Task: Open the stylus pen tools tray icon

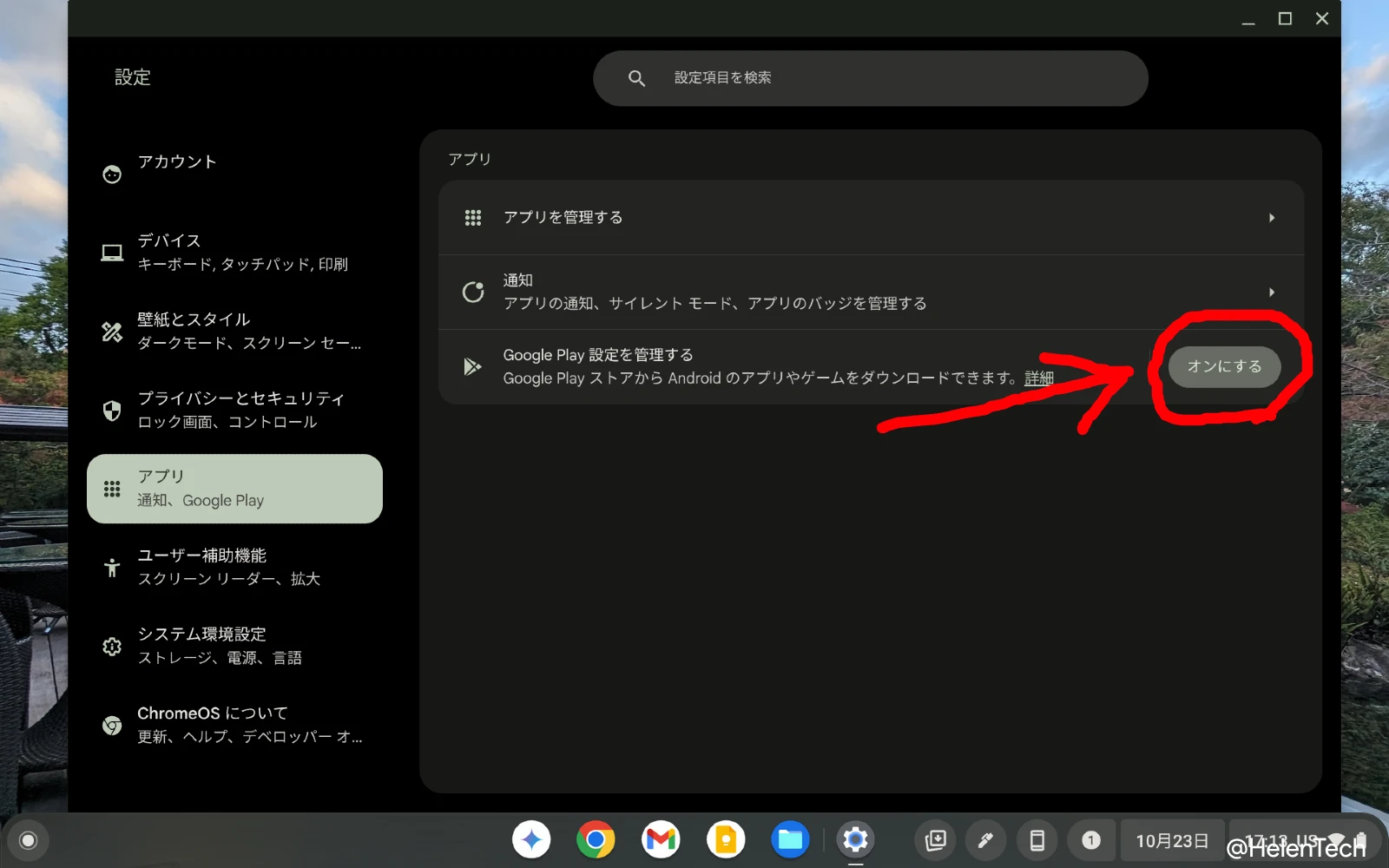Action: point(985,840)
